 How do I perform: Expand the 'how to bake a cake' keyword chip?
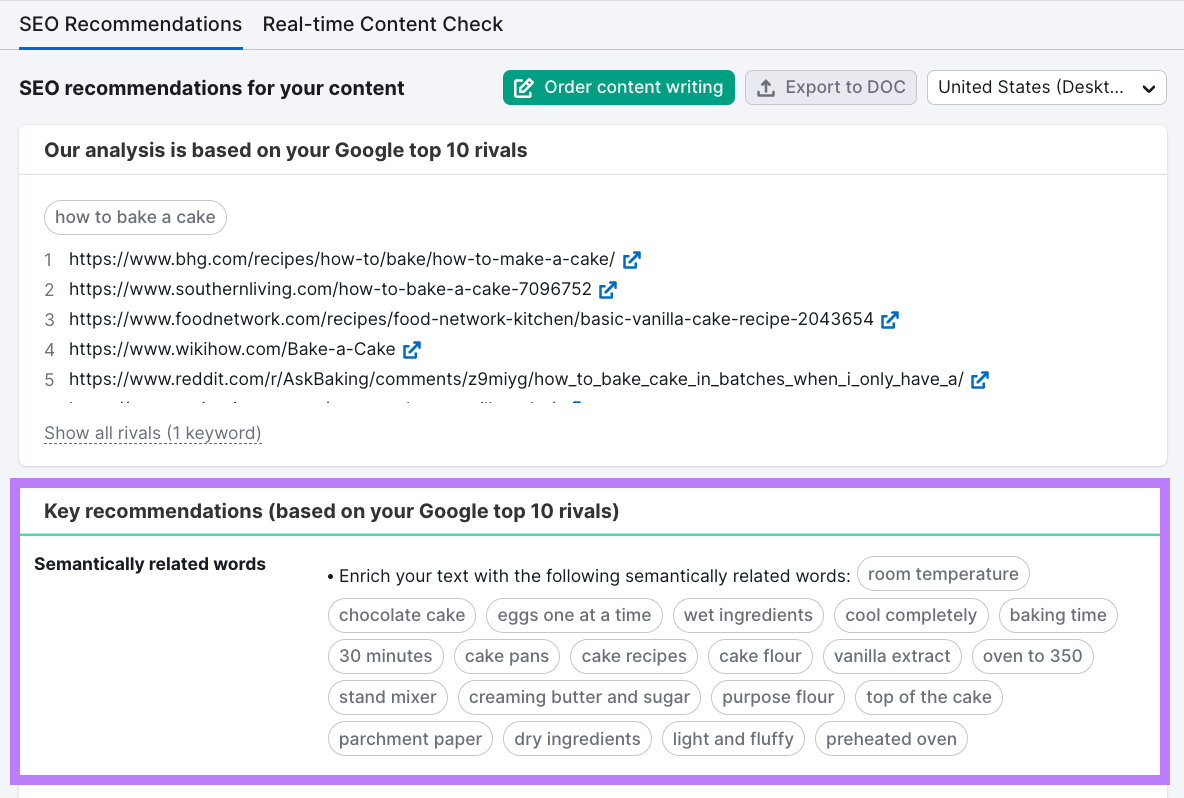pos(135,217)
